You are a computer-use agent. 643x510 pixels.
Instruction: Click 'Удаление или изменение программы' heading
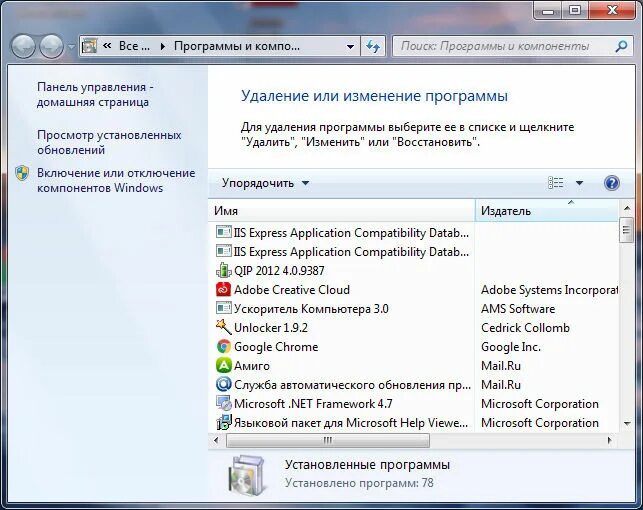pyautogui.click(x=374, y=96)
